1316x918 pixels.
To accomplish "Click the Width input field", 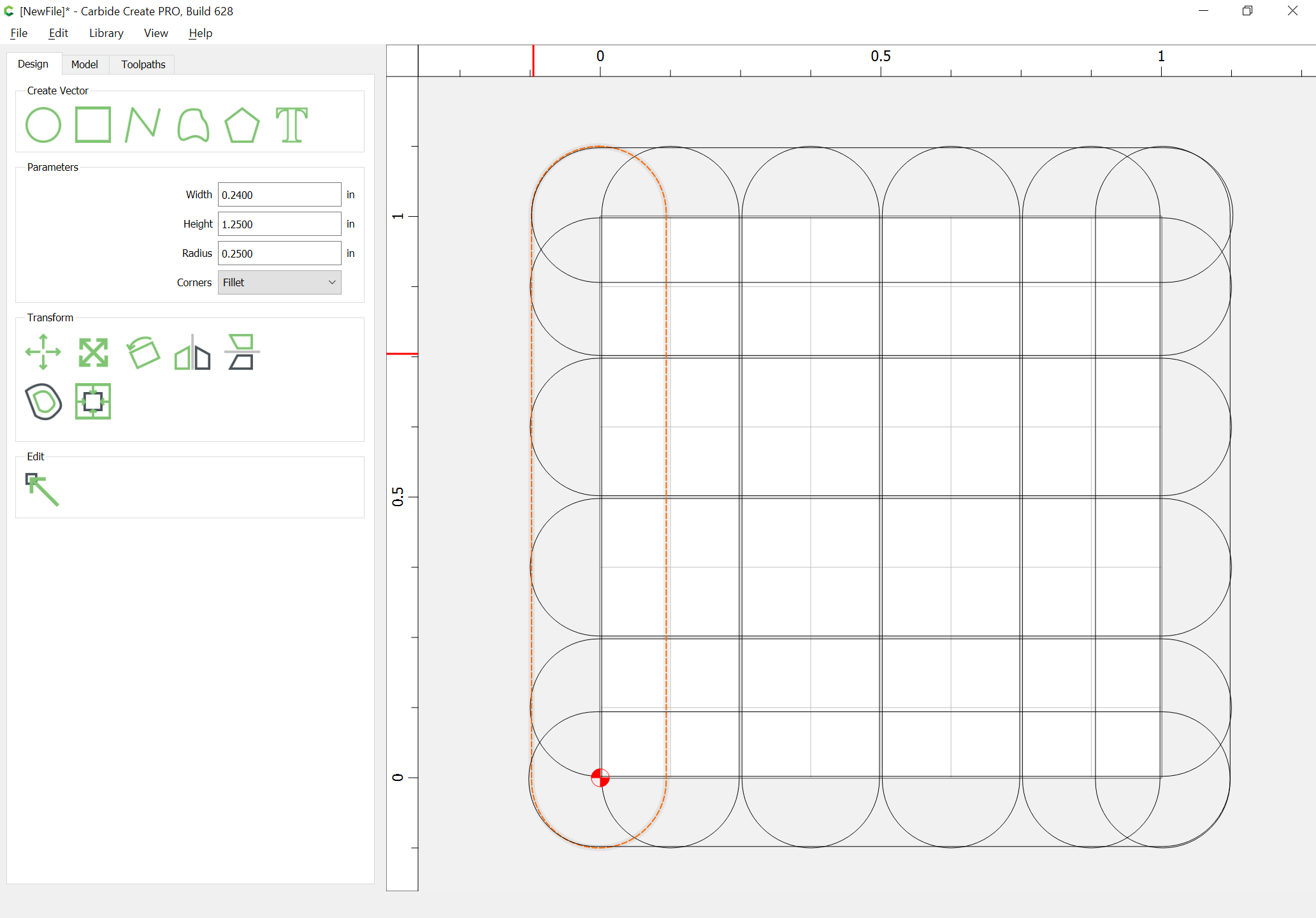I will [280, 194].
